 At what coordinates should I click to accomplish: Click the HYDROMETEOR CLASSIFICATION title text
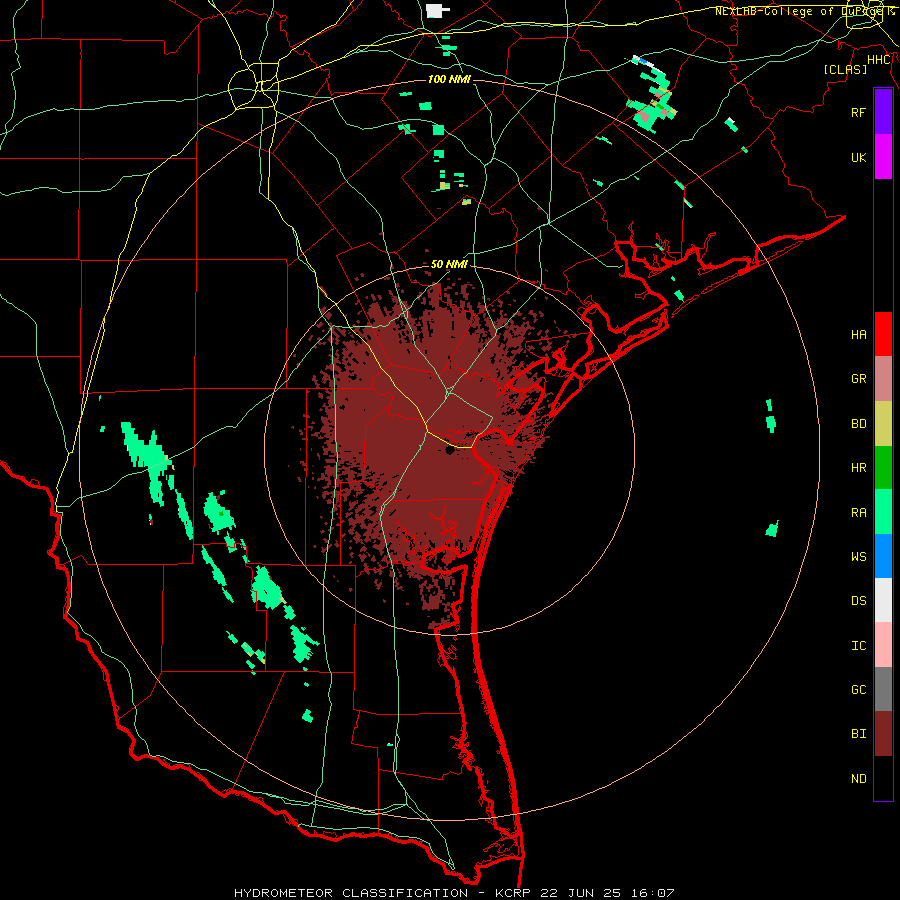click(x=351, y=893)
